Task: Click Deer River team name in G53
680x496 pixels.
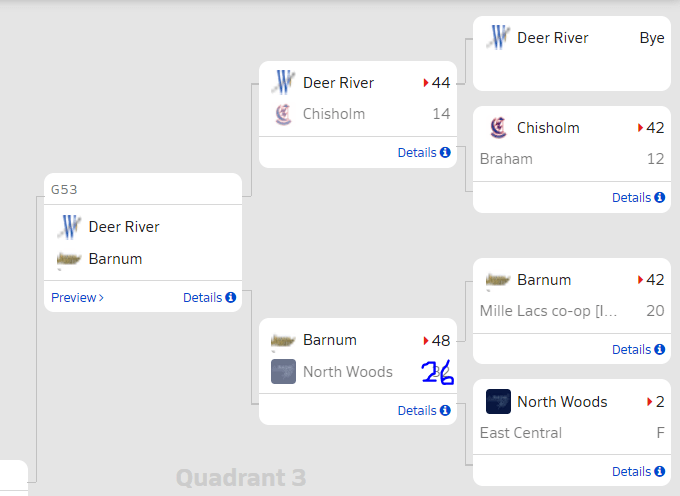Action: point(124,227)
